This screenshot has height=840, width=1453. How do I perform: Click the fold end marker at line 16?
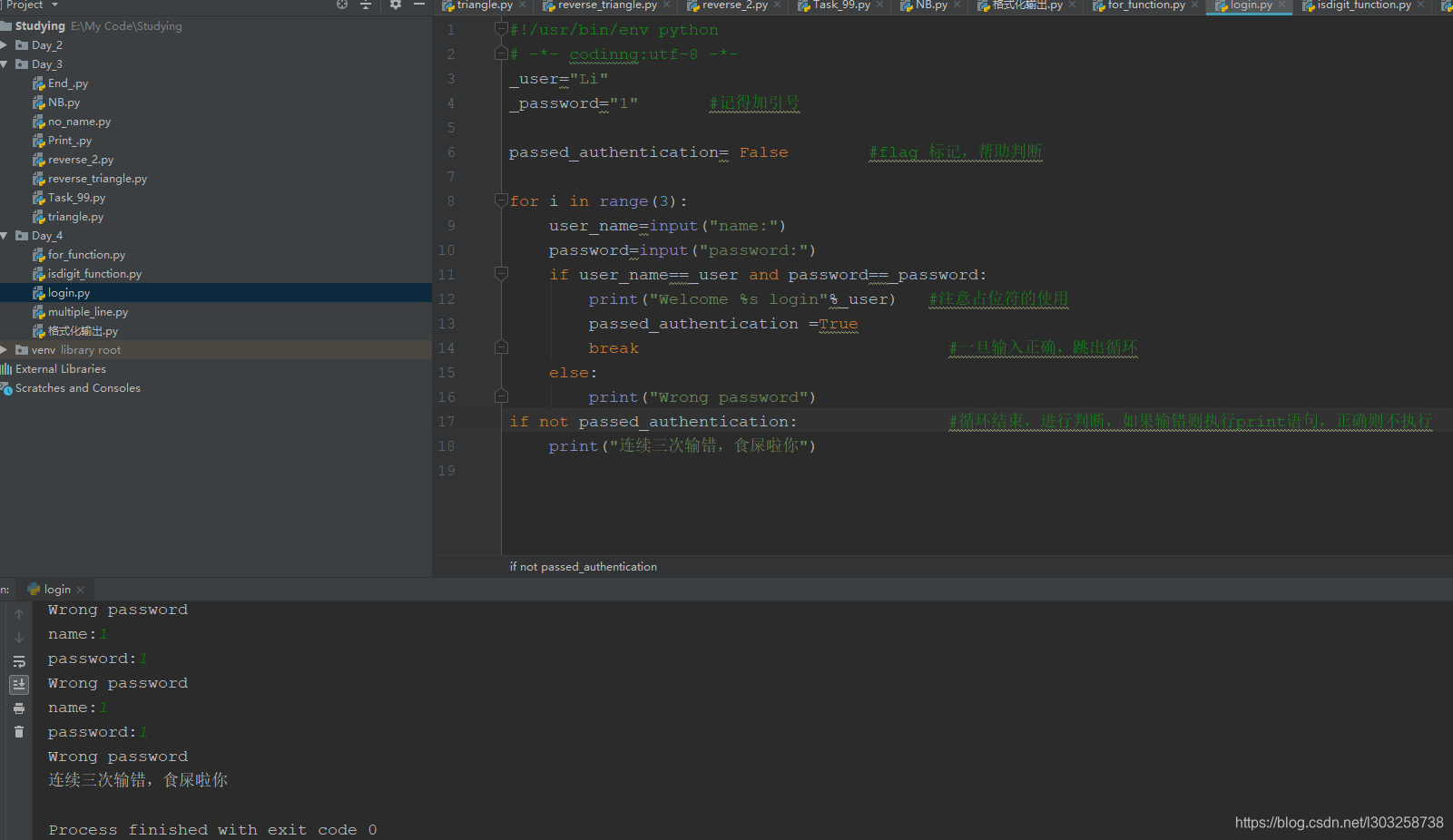[501, 396]
